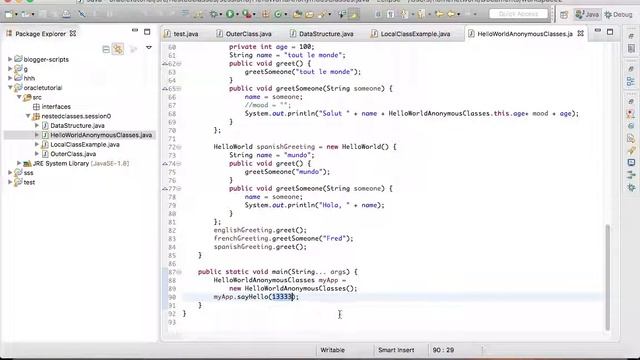
Task: Click the Debug bug toolbar icon
Action: point(213,14)
